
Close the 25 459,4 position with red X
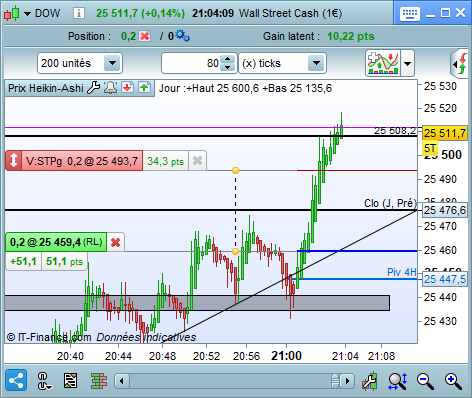[116, 242]
